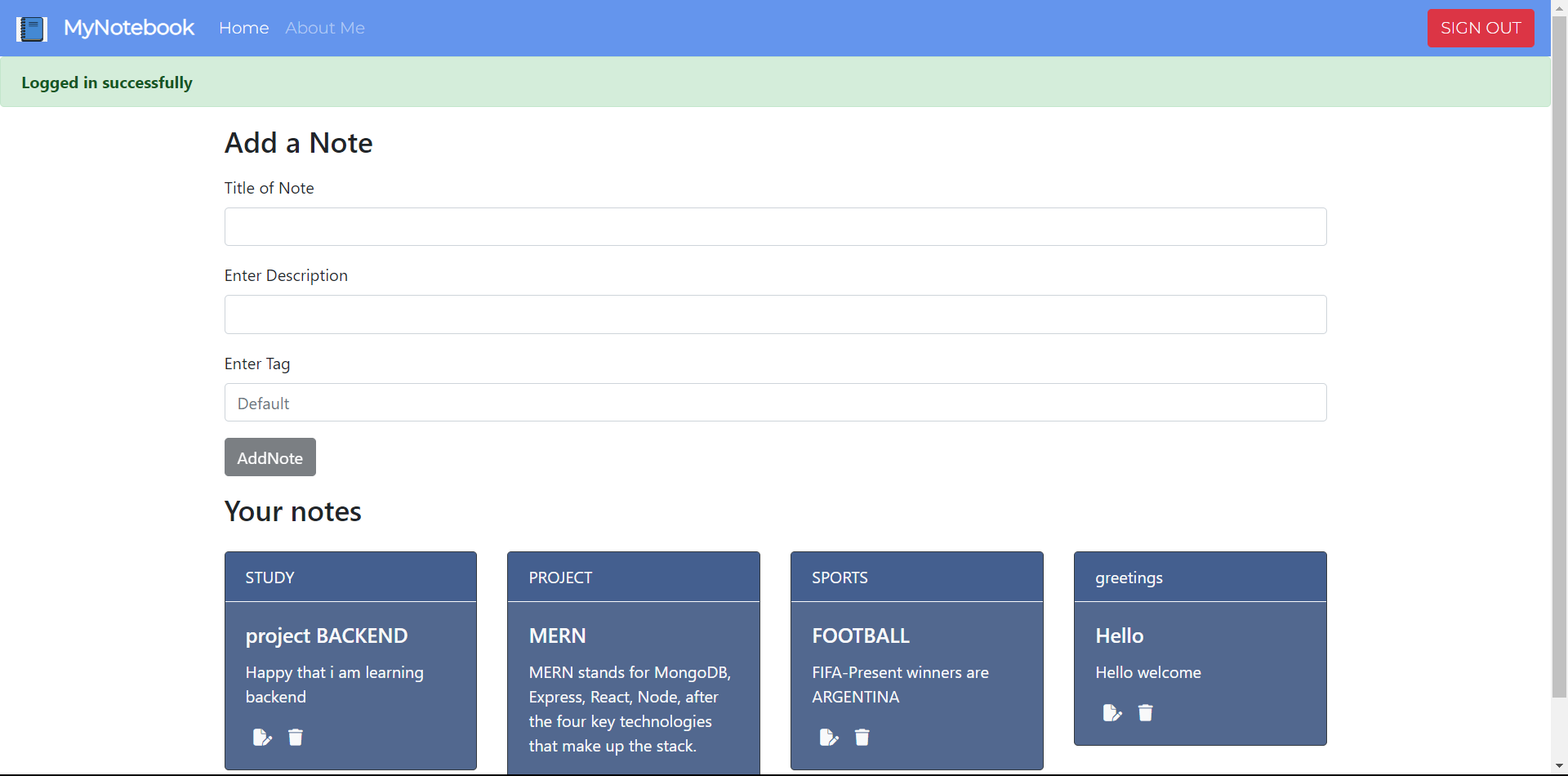Open the edit icon on the greetings note
The height and width of the screenshot is (776, 1568).
tap(1112, 712)
